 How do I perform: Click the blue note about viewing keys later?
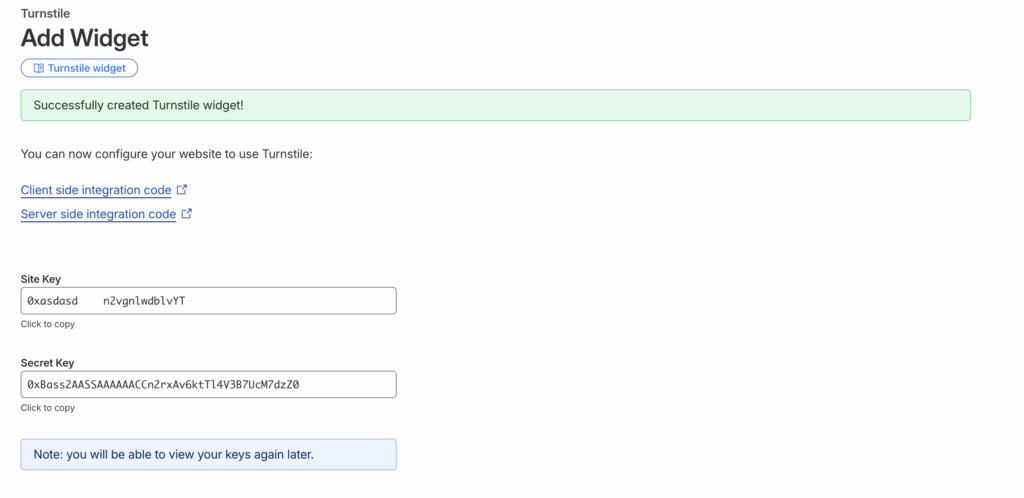(208, 455)
